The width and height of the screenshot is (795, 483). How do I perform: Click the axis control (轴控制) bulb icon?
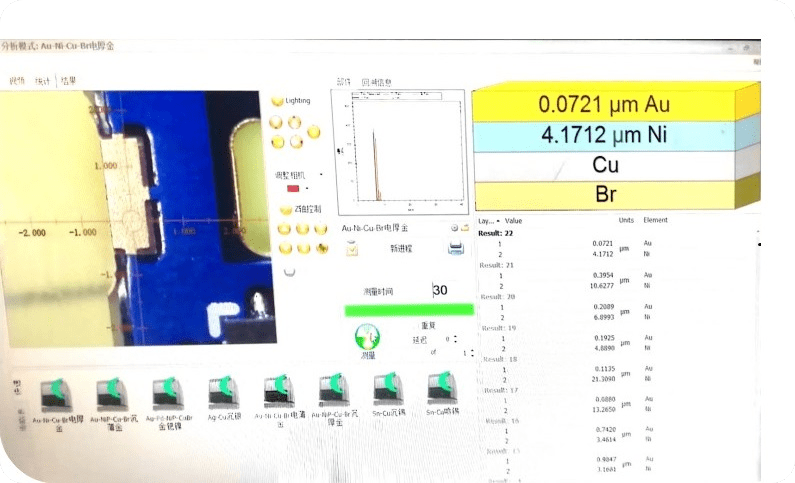coord(286,209)
